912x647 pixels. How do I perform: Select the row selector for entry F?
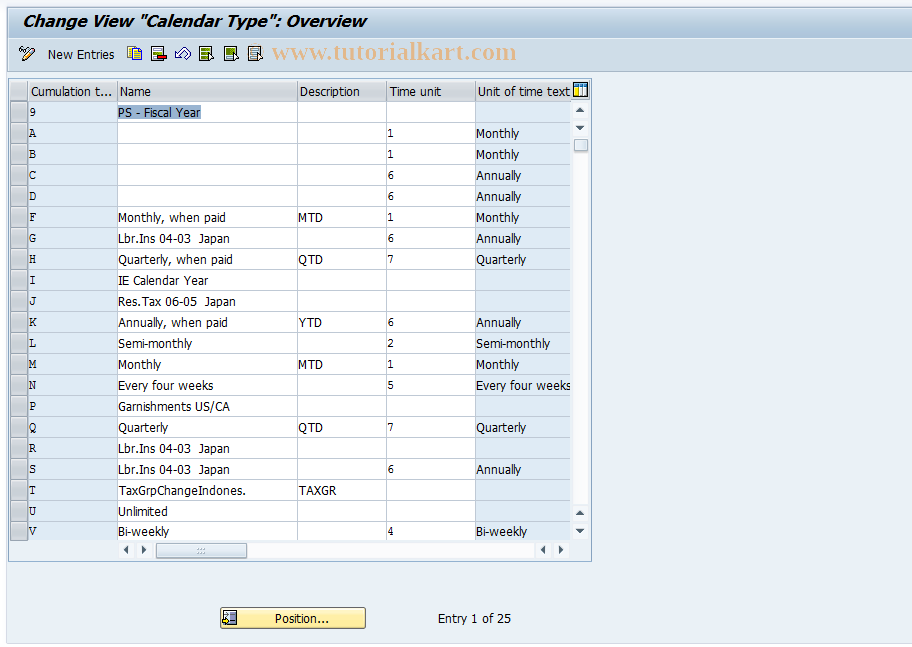point(19,217)
